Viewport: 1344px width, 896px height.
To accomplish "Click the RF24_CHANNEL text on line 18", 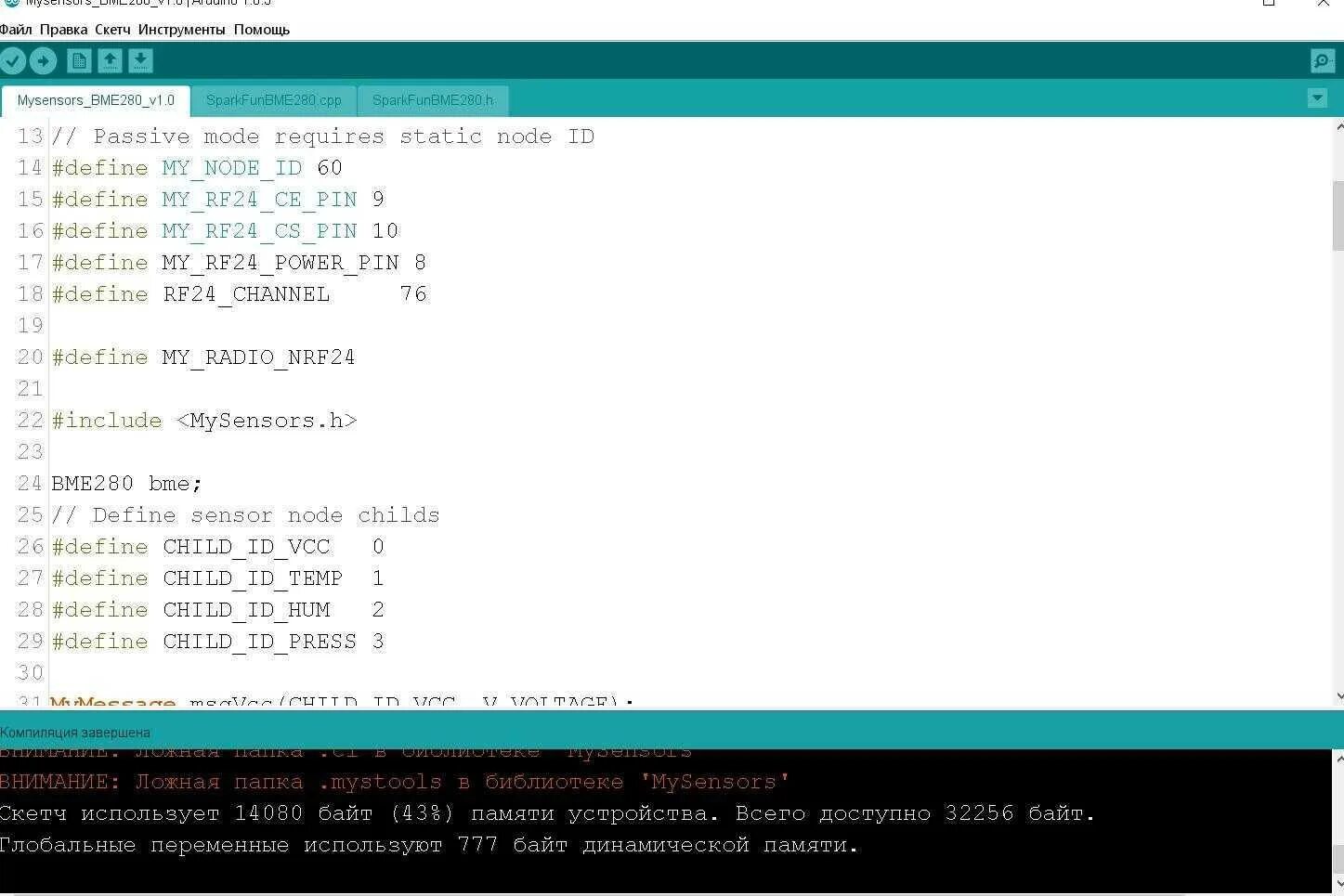I will pos(246,294).
